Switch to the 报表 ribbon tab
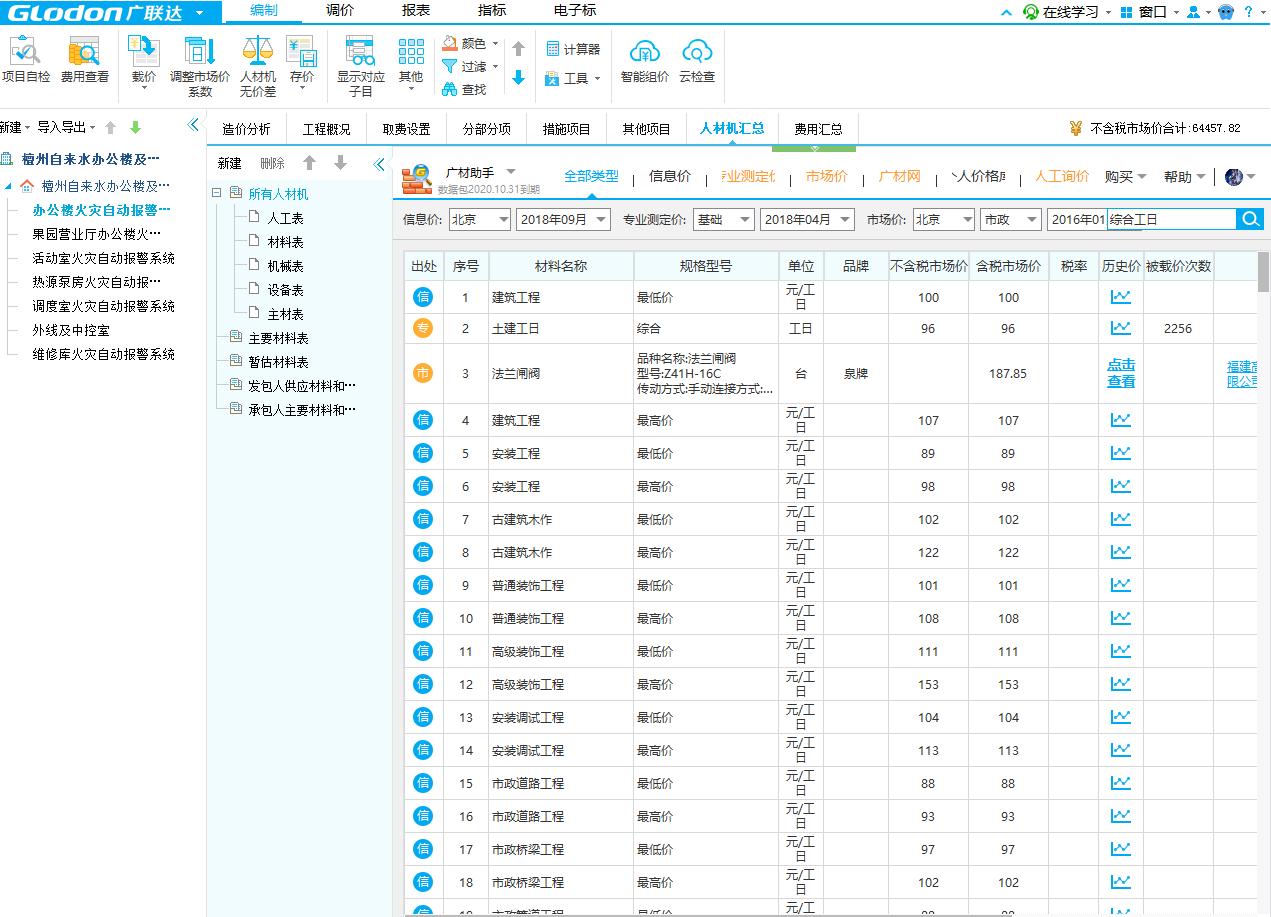 [x=416, y=10]
